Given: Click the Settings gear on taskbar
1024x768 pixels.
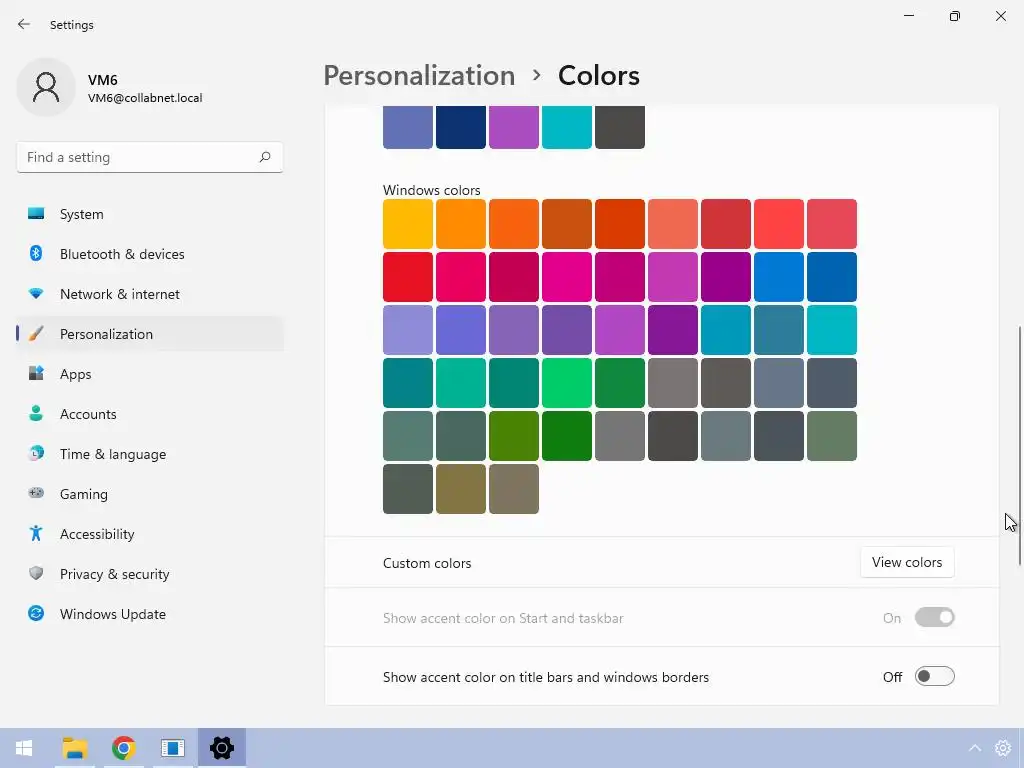Looking at the screenshot, I should tap(222, 748).
